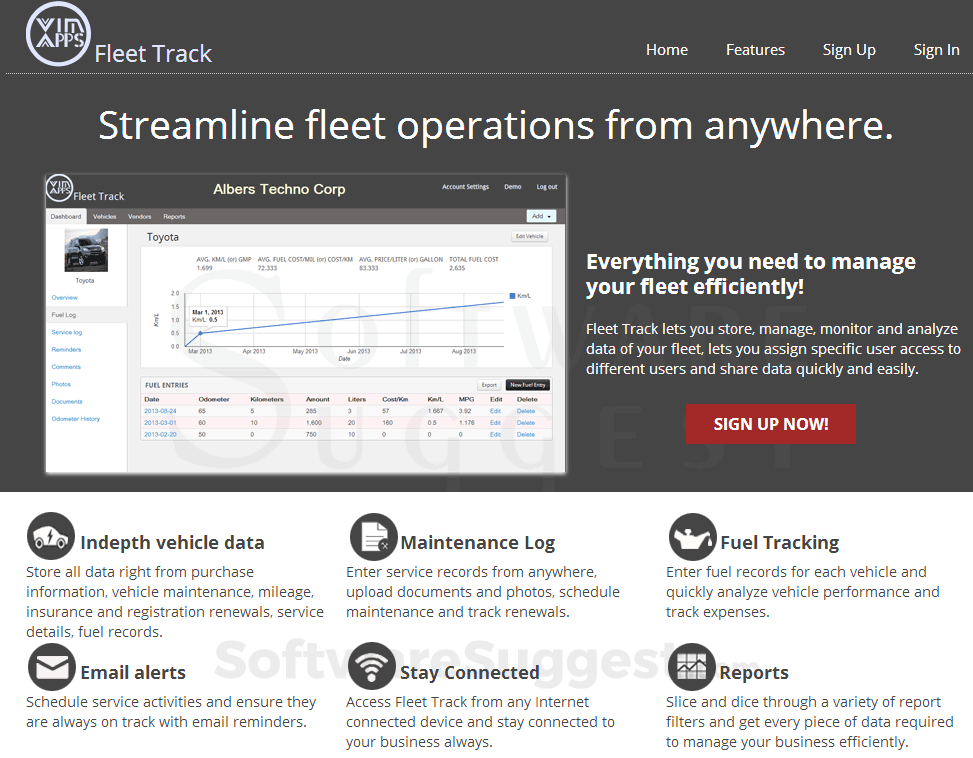Click the Albers Techno Corp company title
This screenshot has width=973, height=758.
tap(279, 189)
